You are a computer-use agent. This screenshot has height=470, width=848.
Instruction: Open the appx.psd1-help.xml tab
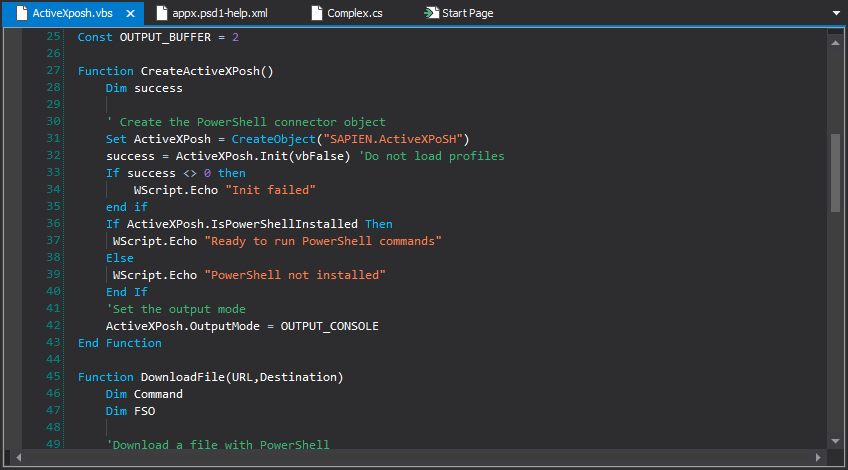click(220, 13)
